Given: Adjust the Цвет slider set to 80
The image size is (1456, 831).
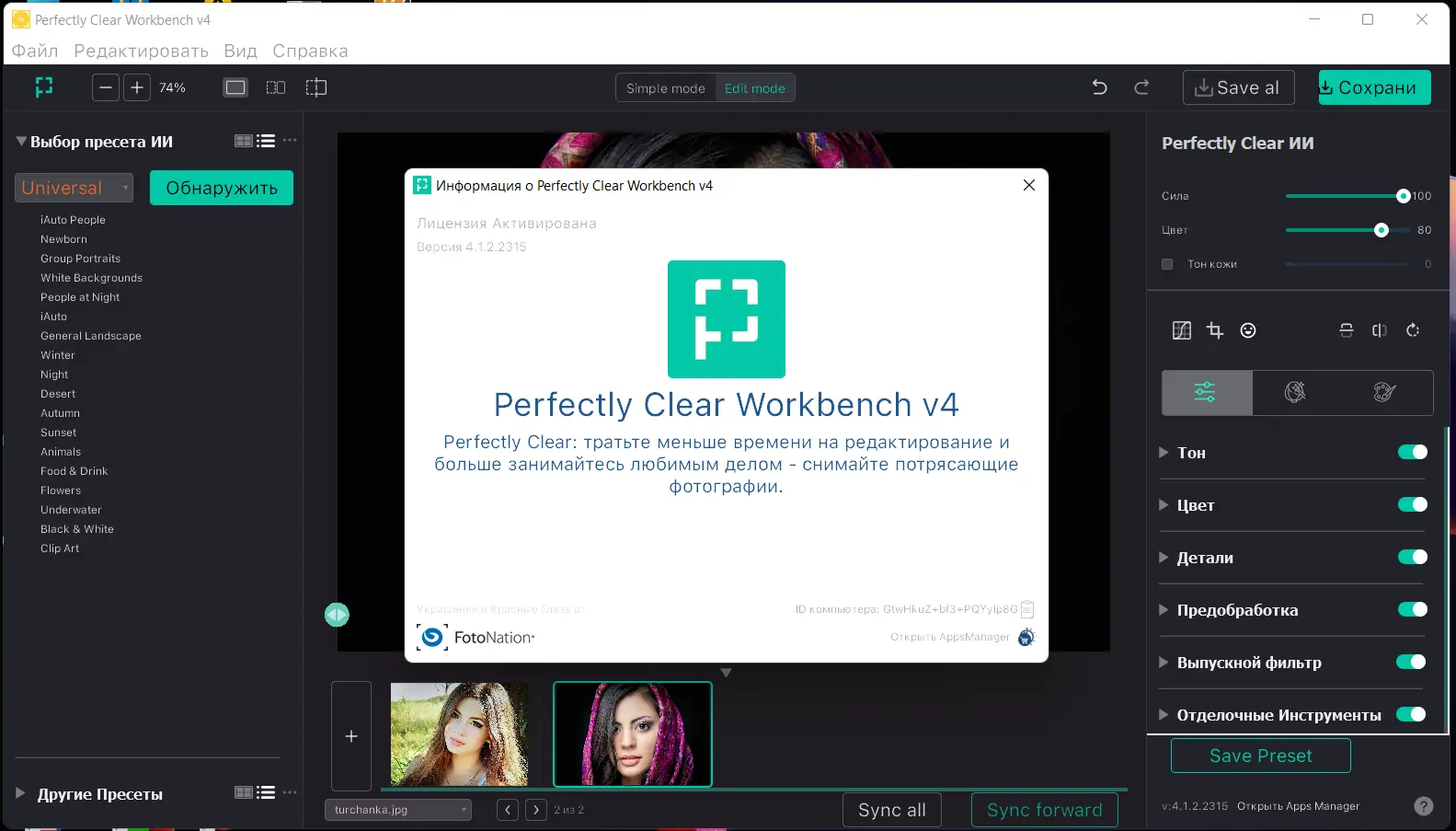Looking at the screenshot, I should pos(1347,230).
